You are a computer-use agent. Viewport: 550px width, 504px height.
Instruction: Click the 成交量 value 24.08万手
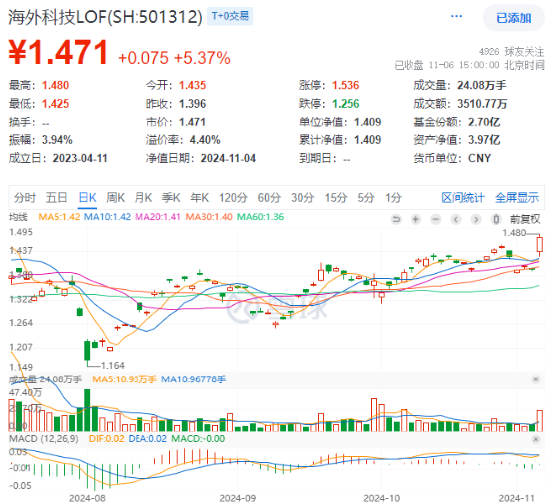(482, 85)
